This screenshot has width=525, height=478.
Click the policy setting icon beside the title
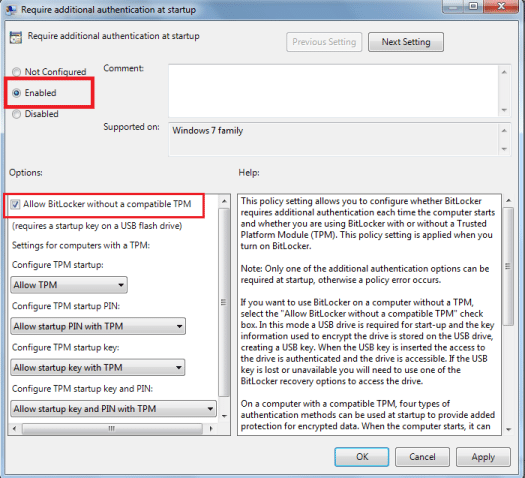click(x=16, y=37)
